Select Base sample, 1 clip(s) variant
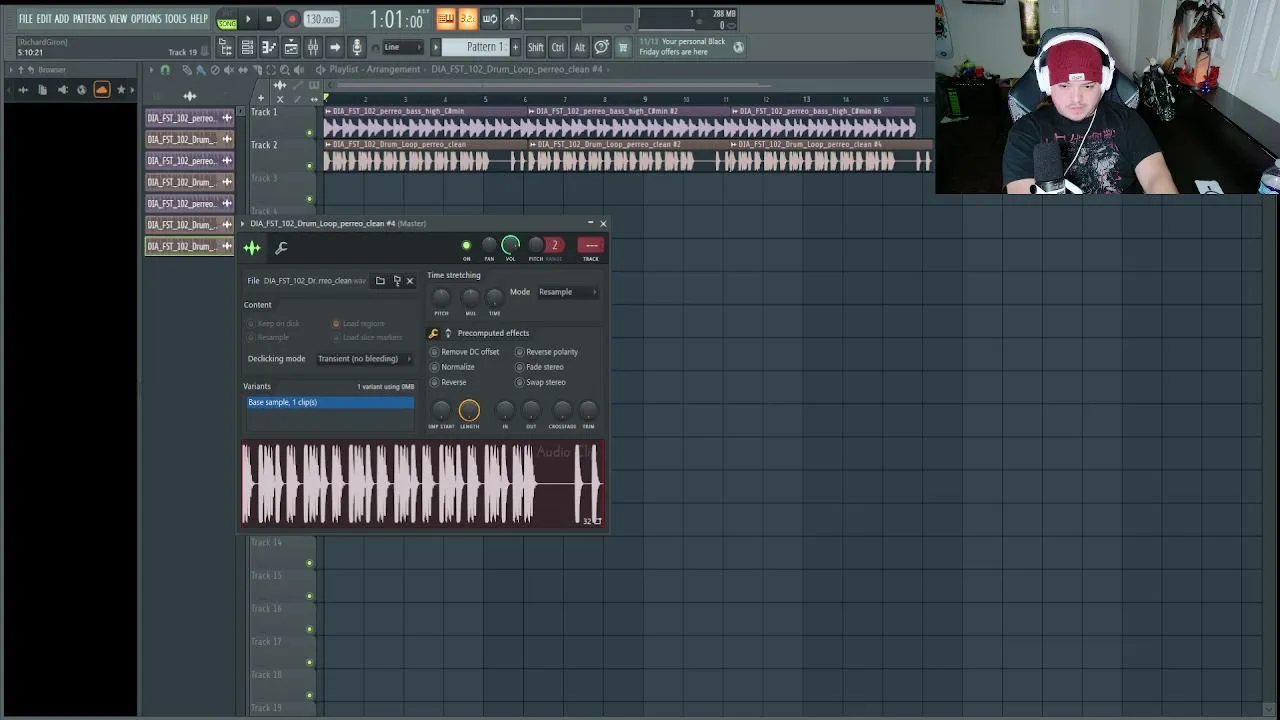Image resolution: width=1280 pixels, height=720 pixels. (330, 402)
